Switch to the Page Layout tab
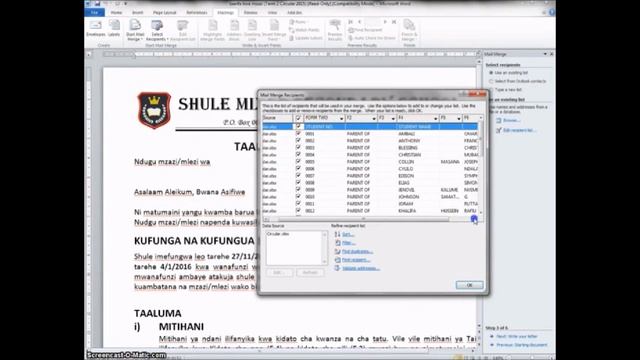Image resolution: width=640 pixels, height=360 pixels. point(164,13)
